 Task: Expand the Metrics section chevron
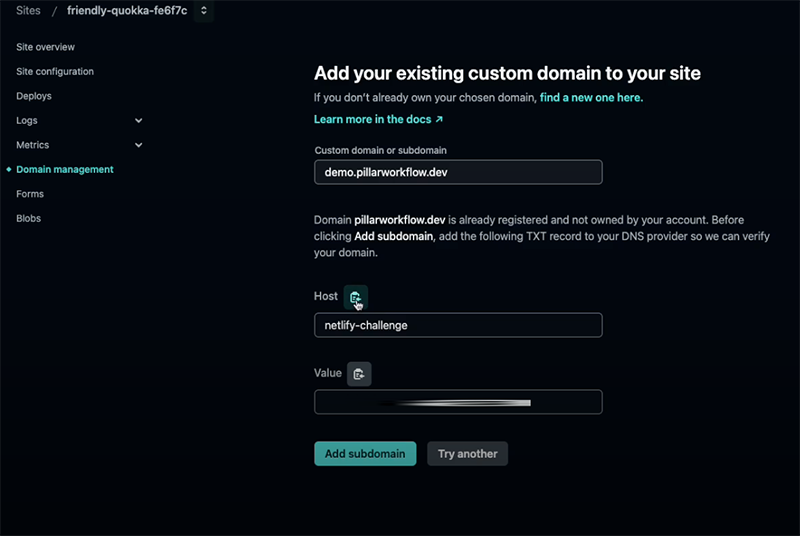(138, 145)
